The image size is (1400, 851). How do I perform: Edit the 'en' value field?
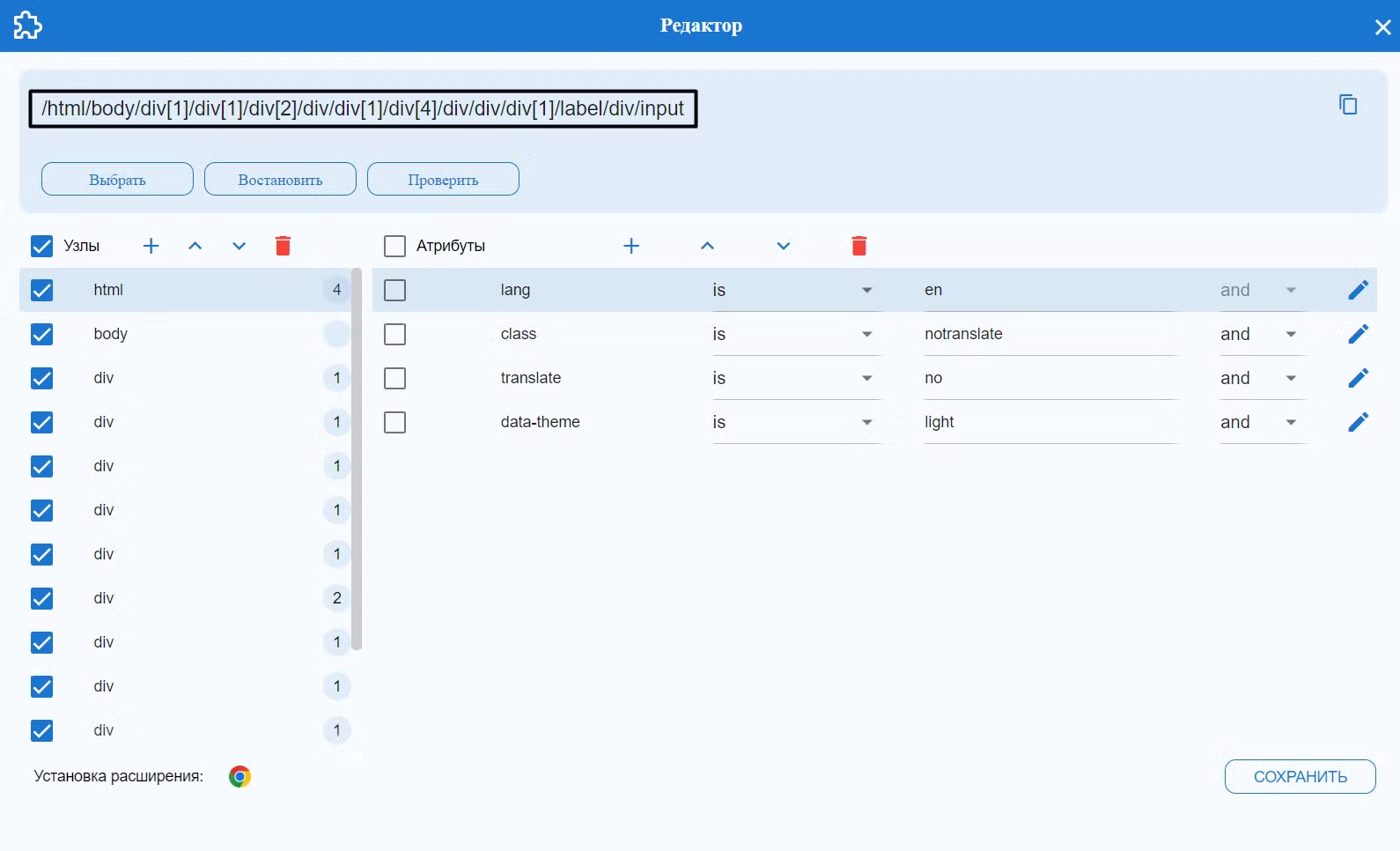(1051, 290)
